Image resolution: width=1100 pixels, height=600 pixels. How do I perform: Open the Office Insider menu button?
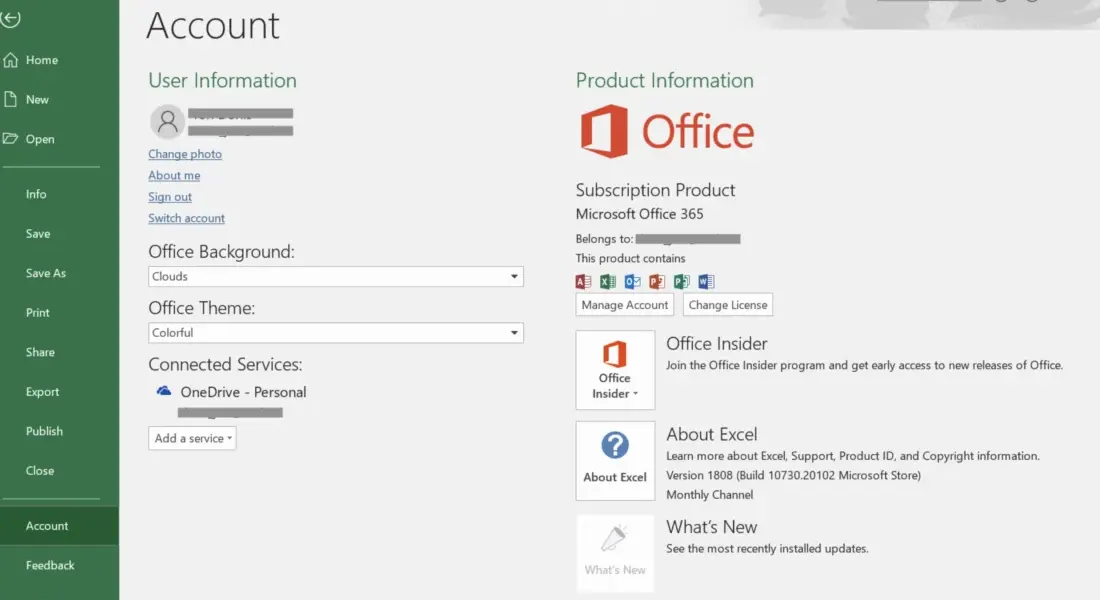tap(615, 370)
